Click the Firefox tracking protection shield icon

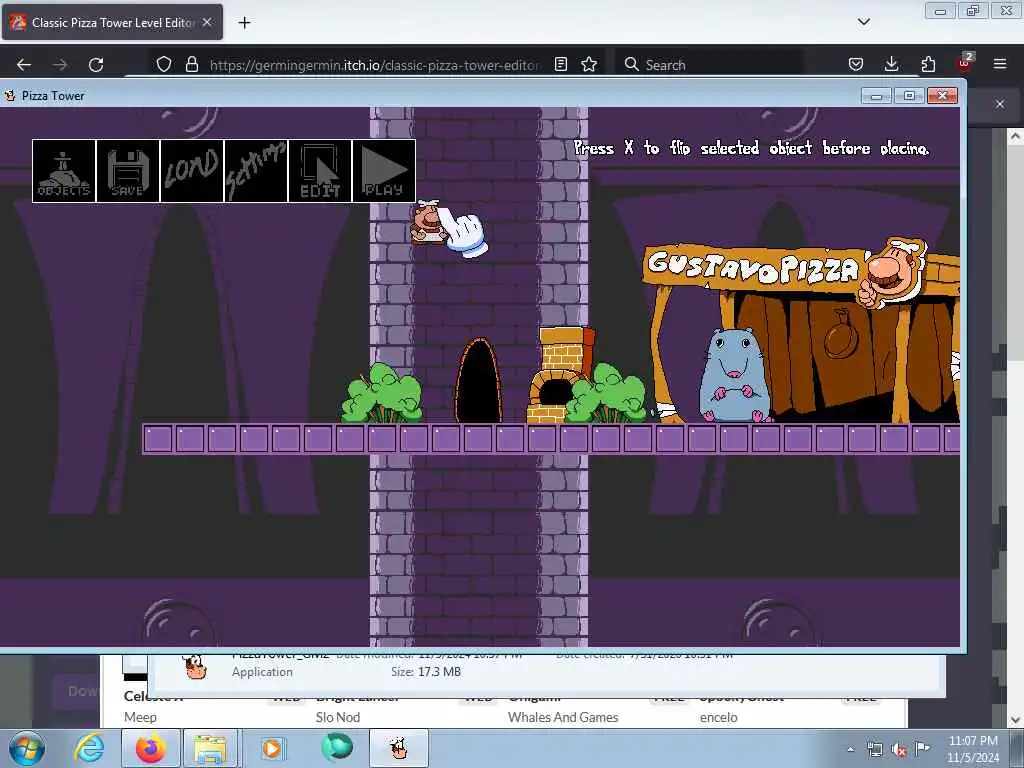pyautogui.click(x=164, y=65)
